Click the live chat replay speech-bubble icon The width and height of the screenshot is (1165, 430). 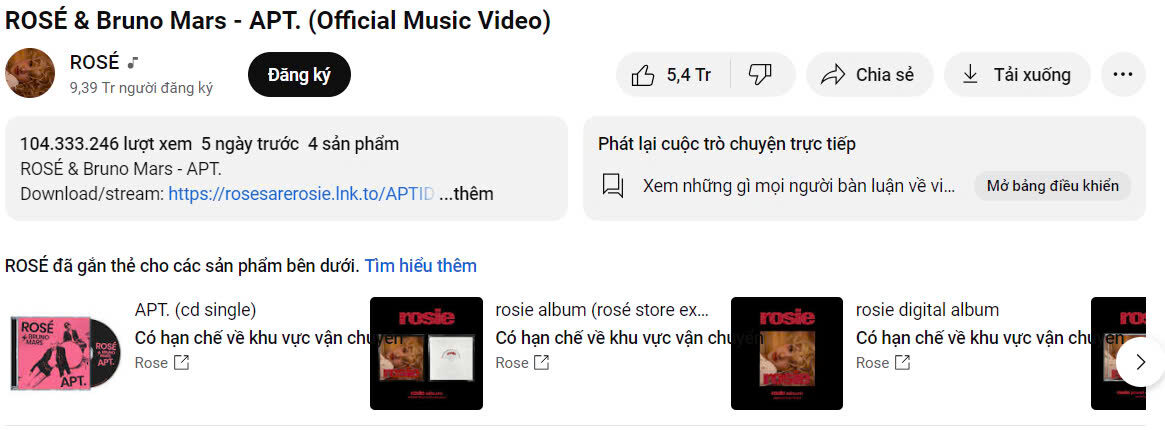click(x=613, y=186)
